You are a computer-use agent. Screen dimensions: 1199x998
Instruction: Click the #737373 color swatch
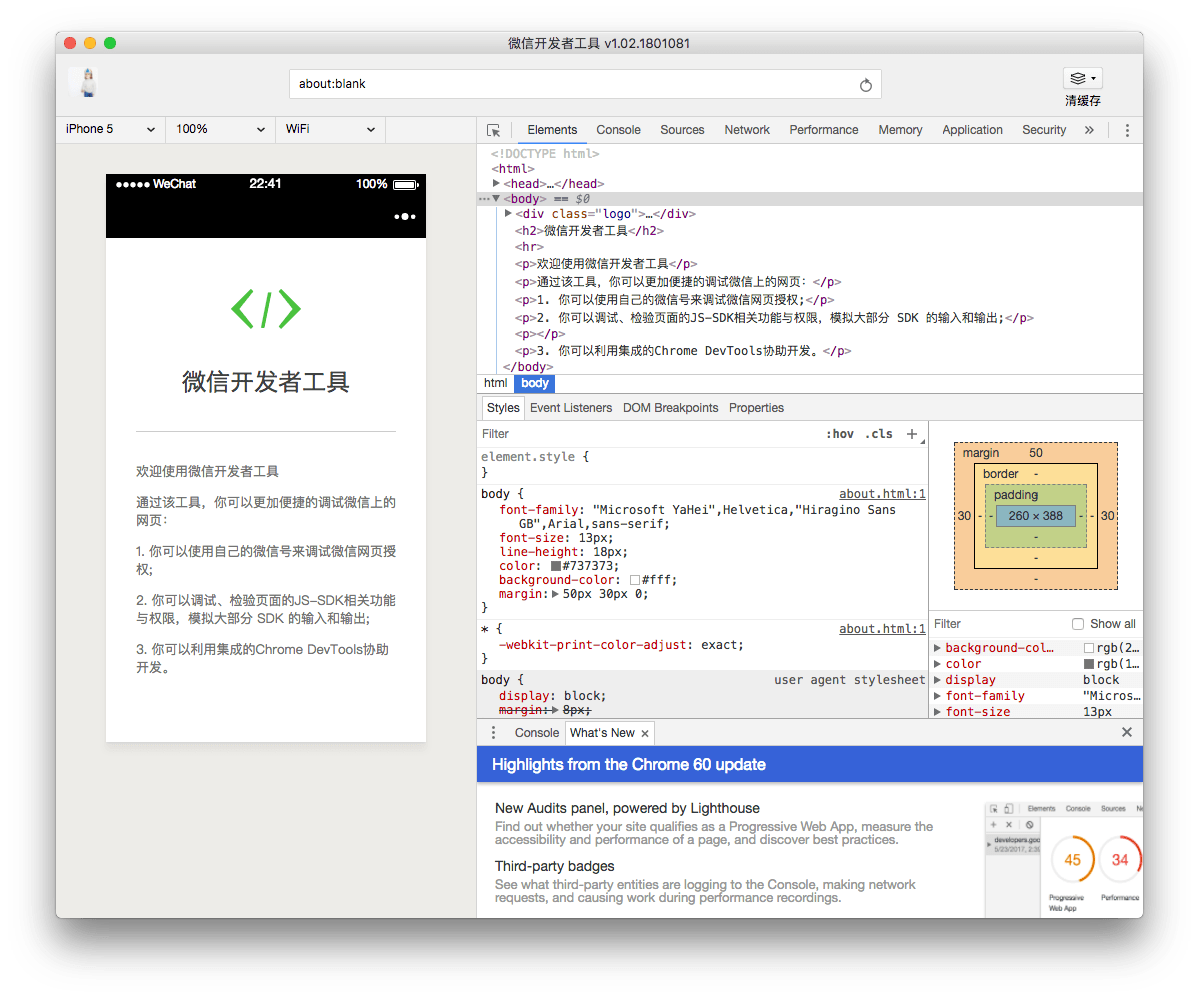pyautogui.click(x=556, y=567)
